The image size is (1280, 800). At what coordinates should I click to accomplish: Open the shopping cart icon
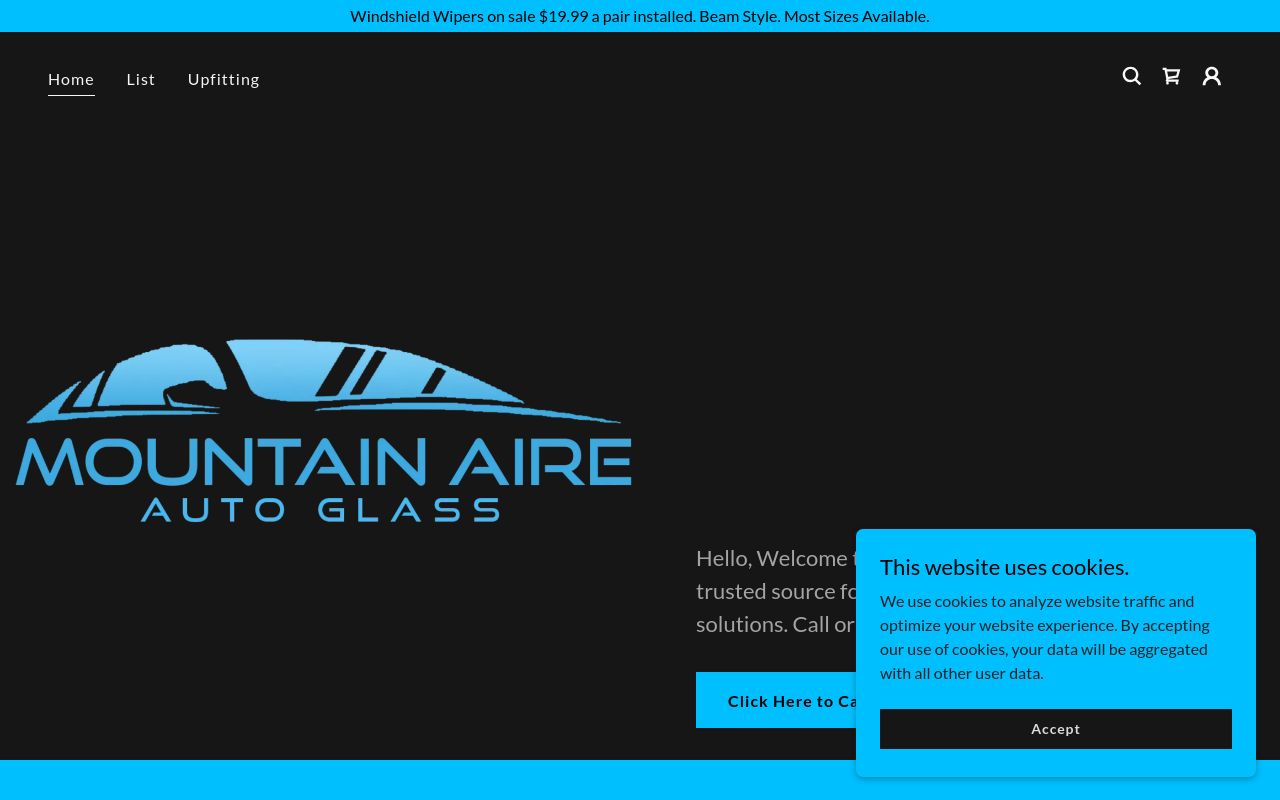[1171, 76]
